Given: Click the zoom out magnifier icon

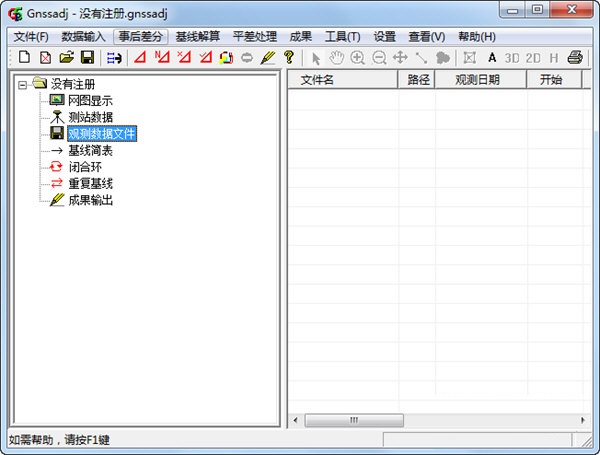Looking at the screenshot, I should [x=379, y=58].
